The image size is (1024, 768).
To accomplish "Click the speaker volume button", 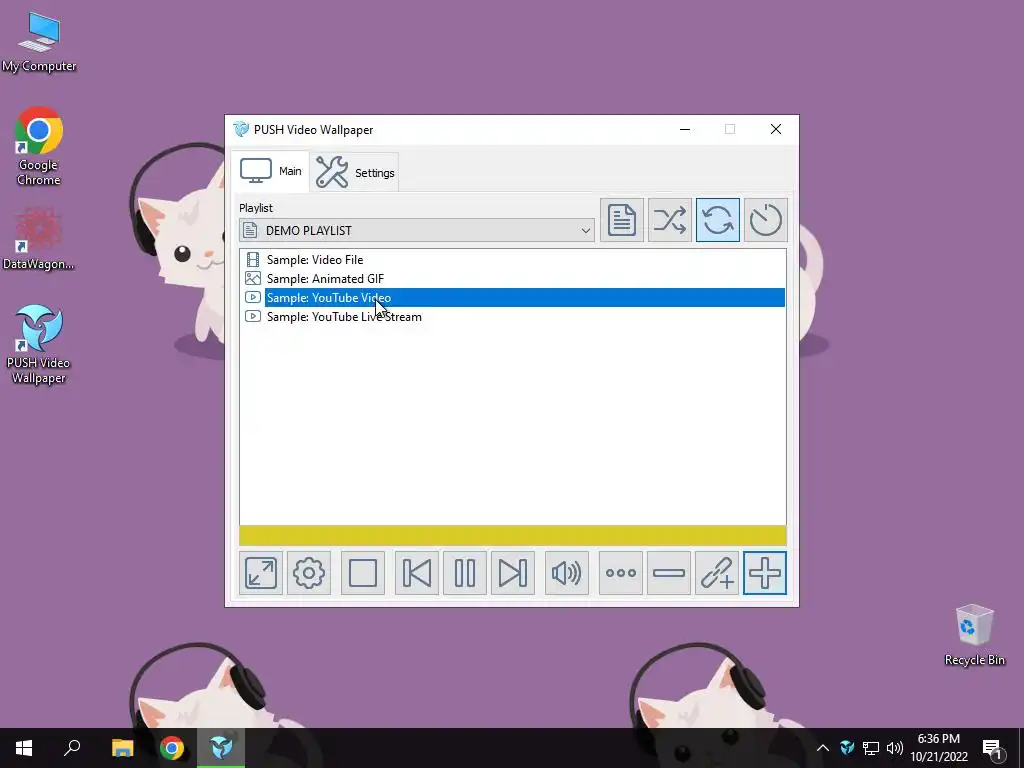I will pyautogui.click(x=567, y=573).
